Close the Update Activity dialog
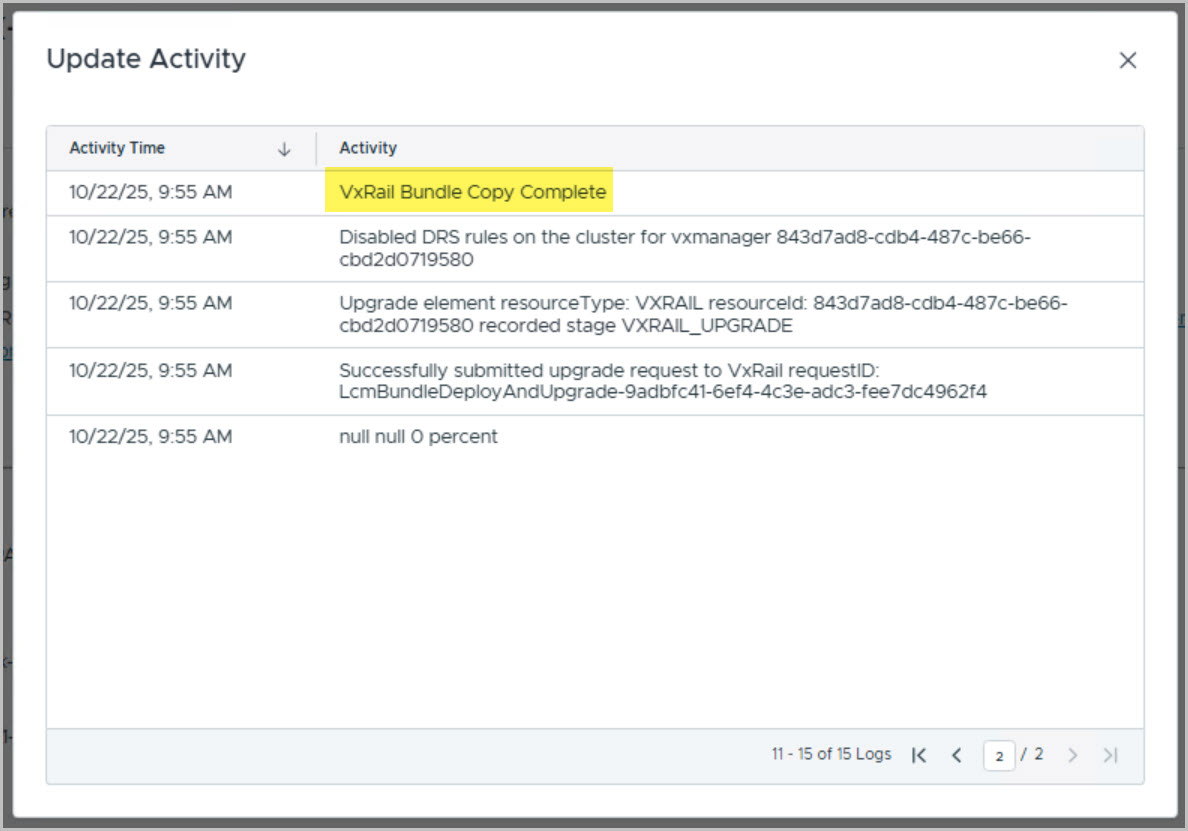 [1127, 61]
